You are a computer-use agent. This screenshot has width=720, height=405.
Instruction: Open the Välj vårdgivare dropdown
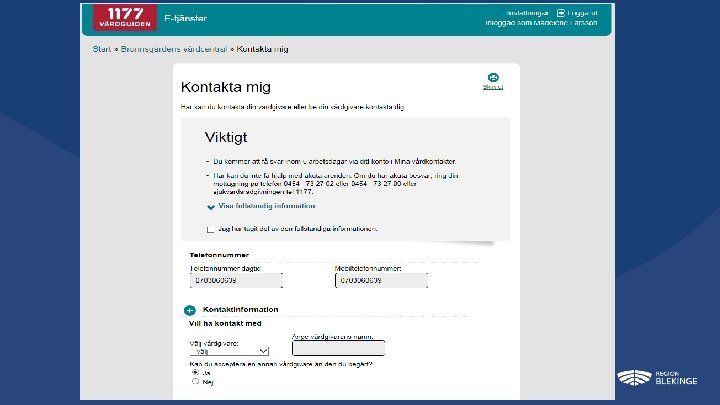point(229,351)
